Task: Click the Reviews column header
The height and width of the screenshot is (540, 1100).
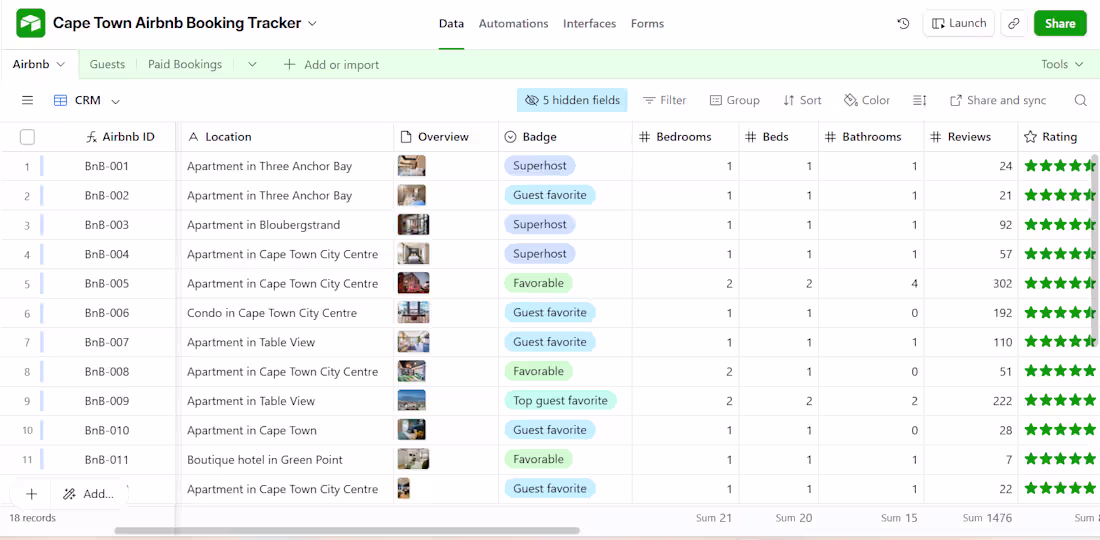Action: [x=971, y=137]
